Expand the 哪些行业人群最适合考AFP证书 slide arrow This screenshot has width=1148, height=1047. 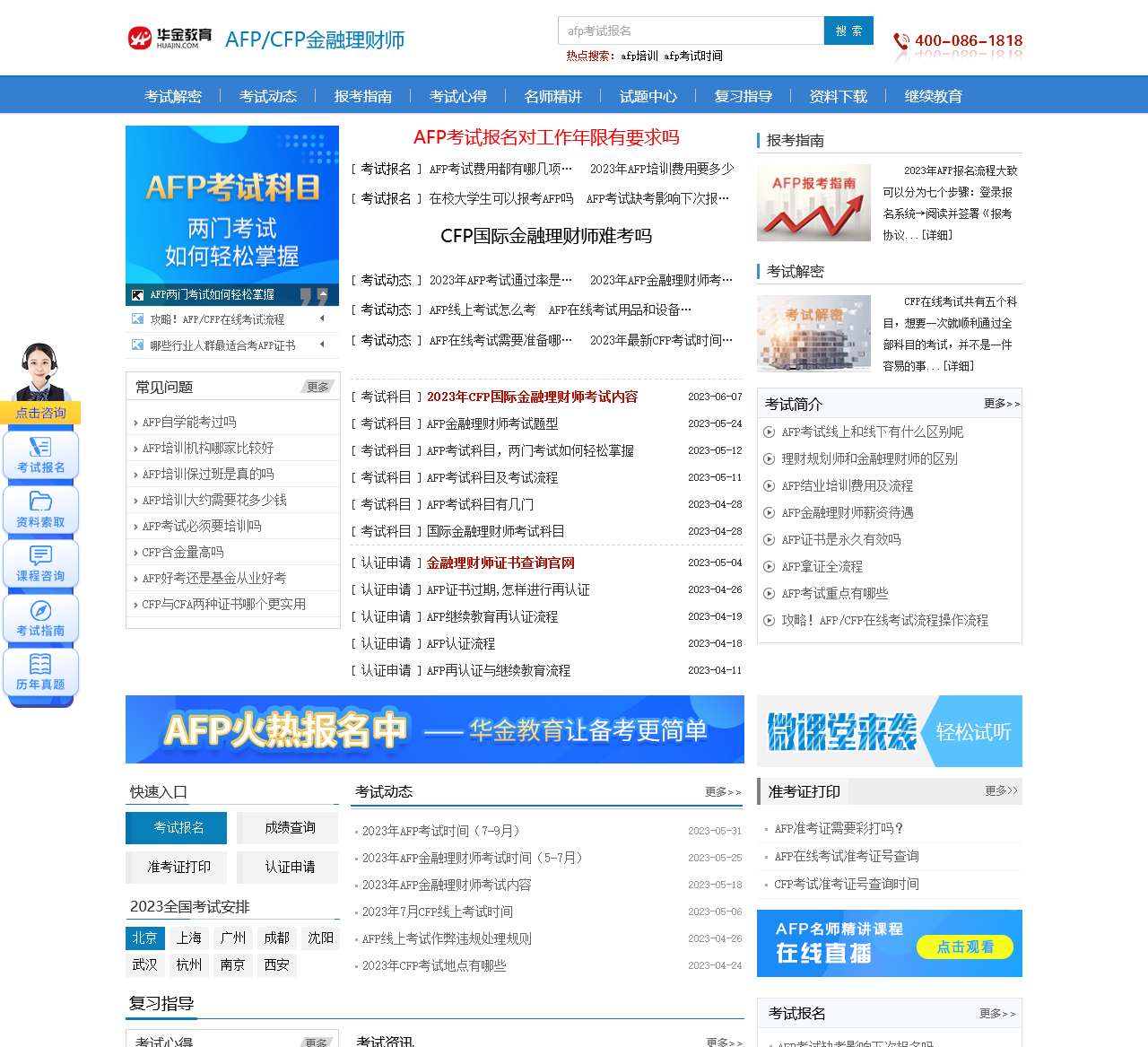coord(322,345)
